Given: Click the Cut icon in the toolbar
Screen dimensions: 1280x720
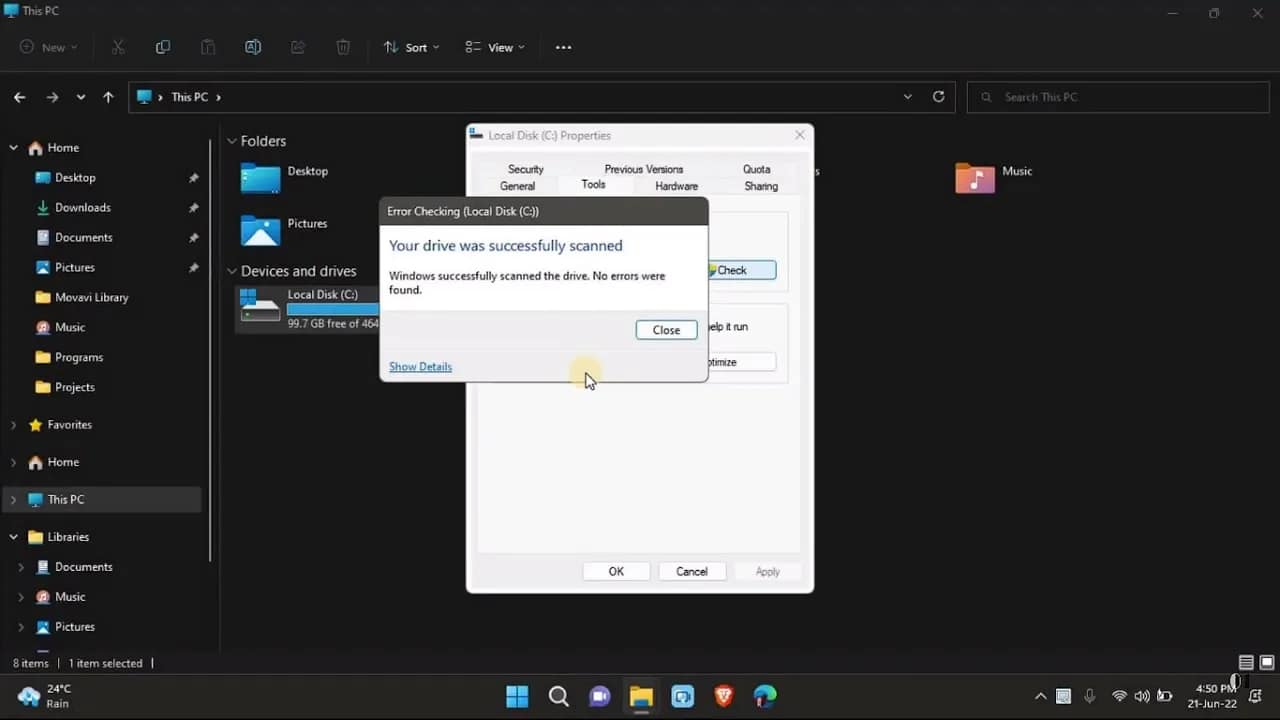Looking at the screenshot, I should 117,47.
